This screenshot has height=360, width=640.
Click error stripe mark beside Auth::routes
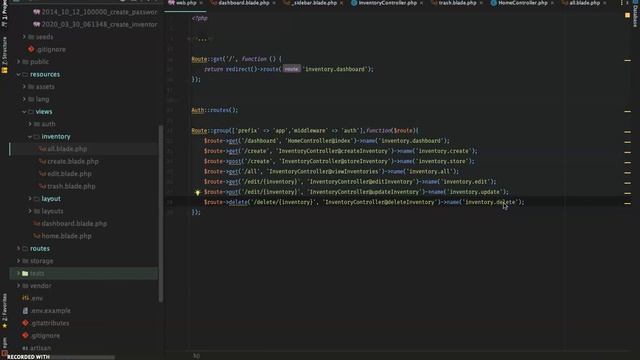pos(627,111)
